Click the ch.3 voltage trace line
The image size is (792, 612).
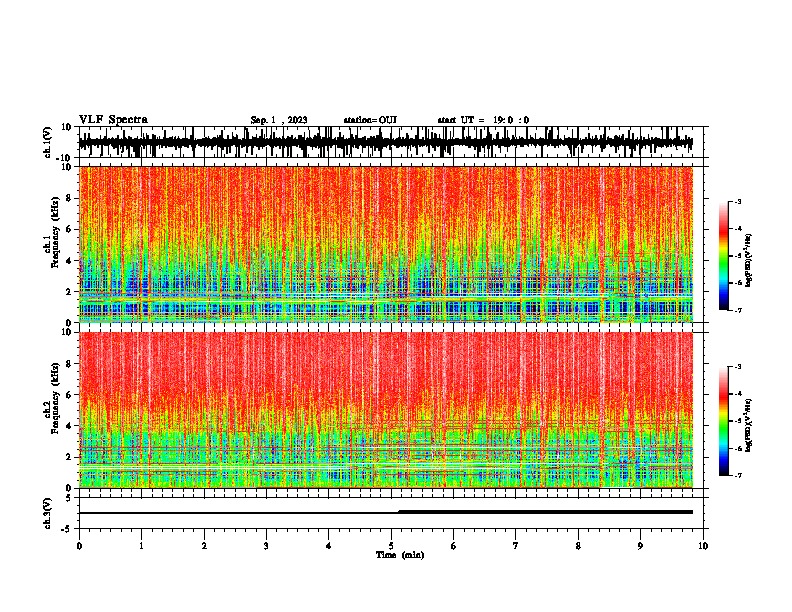click(386, 512)
